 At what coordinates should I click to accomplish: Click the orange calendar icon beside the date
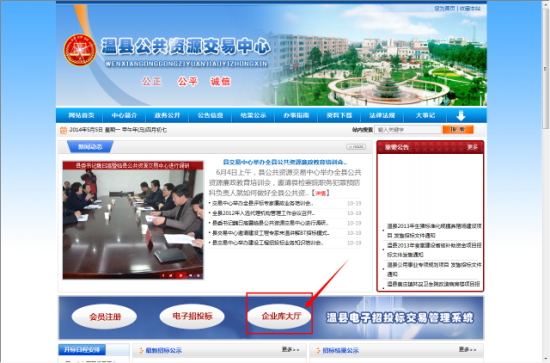point(63,130)
